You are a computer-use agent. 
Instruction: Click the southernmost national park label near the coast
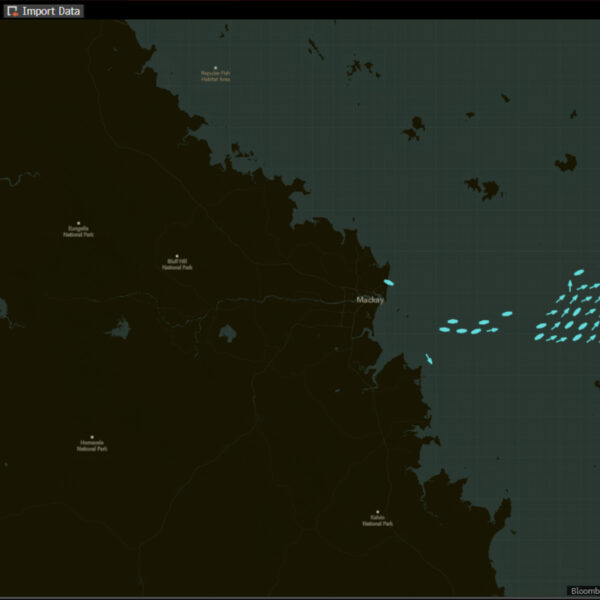[377, 521]
